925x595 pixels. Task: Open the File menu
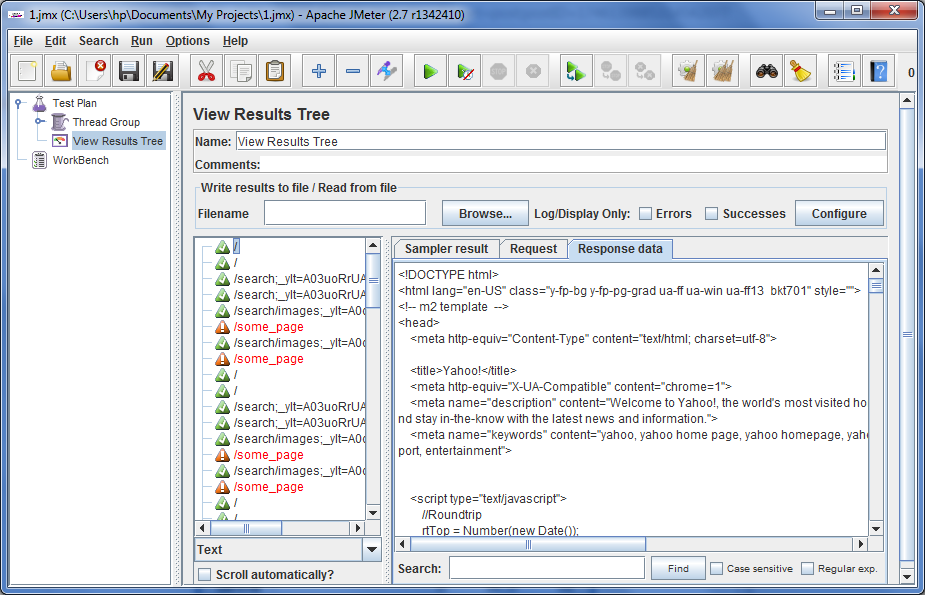coord(23,41)
